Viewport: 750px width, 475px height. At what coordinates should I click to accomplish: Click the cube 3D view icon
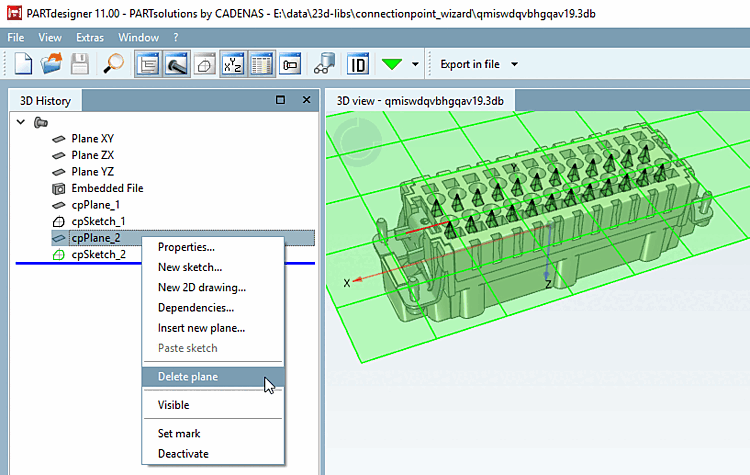click(x=205, y=65)
